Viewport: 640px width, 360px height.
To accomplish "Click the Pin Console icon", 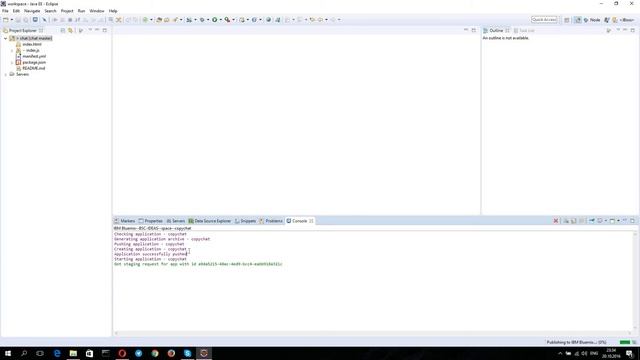I will pos(592,221).
